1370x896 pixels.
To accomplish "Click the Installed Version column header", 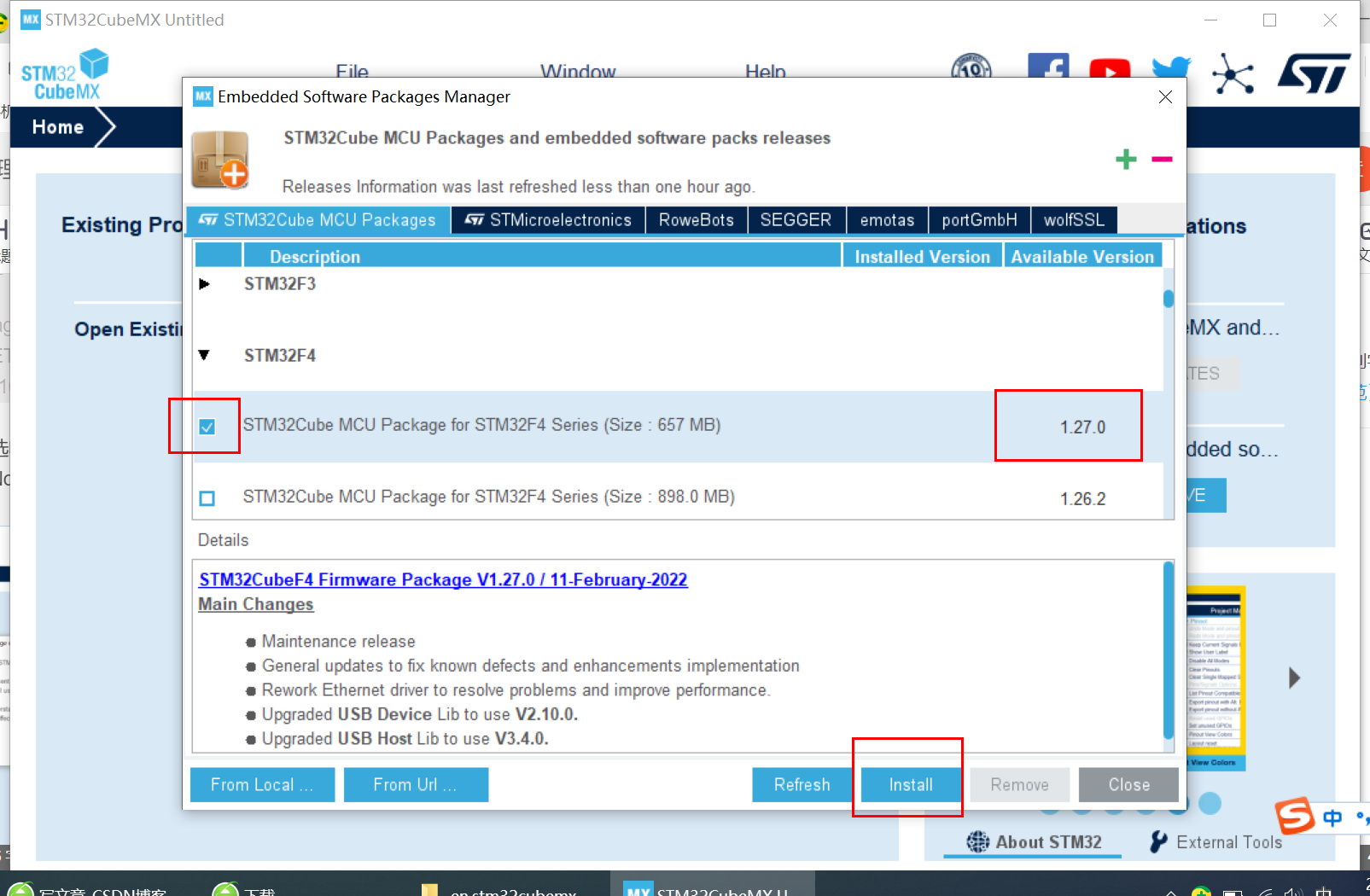I will [922, 256].
